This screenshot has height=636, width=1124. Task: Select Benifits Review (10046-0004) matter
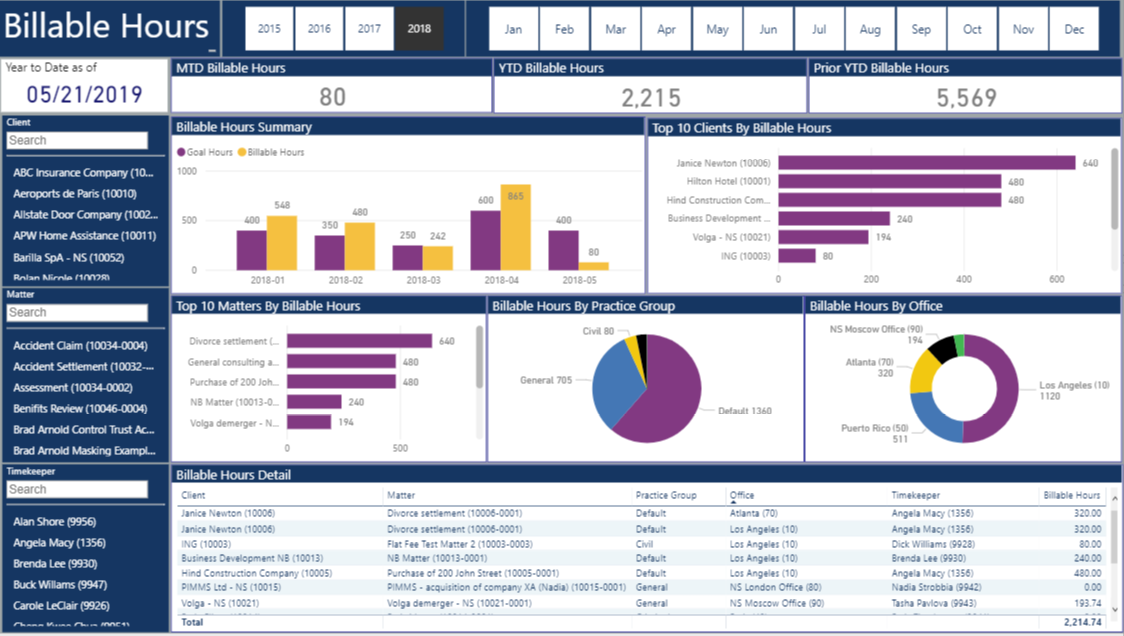pyautogui.click(x=80, y=409)
